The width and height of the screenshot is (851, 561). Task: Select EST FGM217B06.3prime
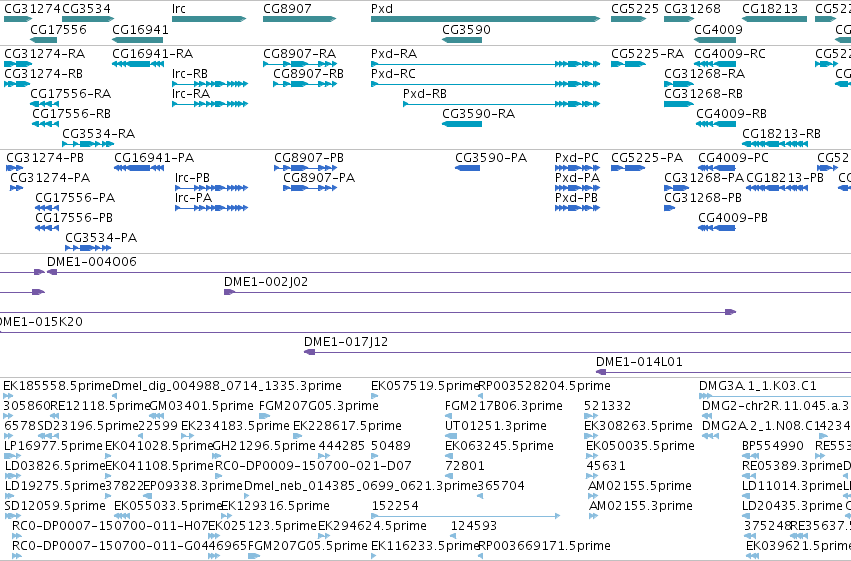[x=450, y=416]
